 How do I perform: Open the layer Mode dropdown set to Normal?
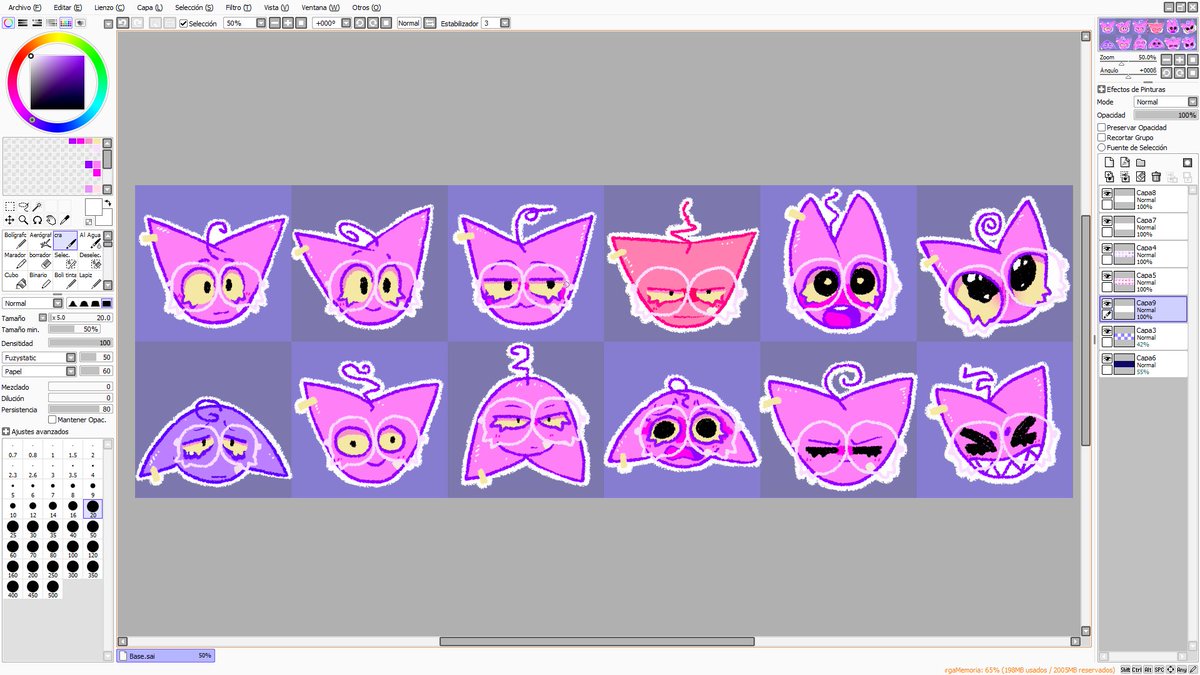coord(1165,101)
